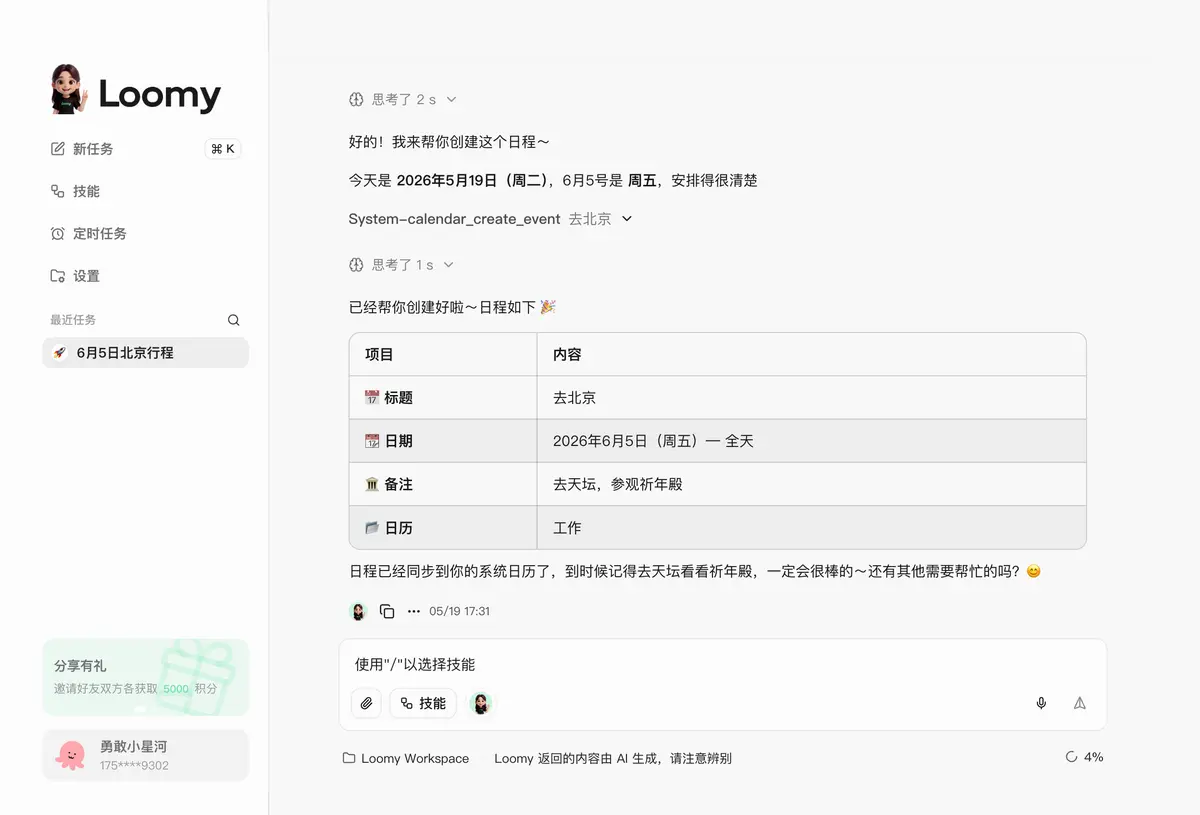Screen dimensions: 1200x815
Task: Click the 05/19 17:31 timestamp
Action: [459, 611]
